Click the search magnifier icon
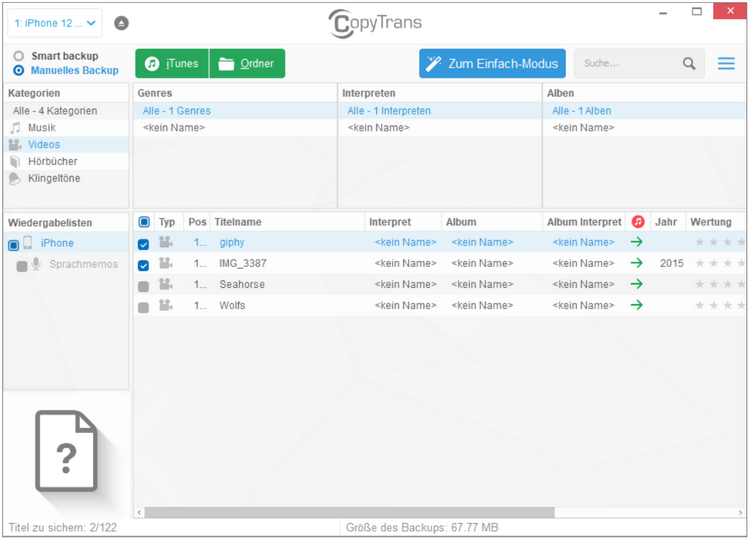This screenshot has width=750, height=540. pos(689,63)
